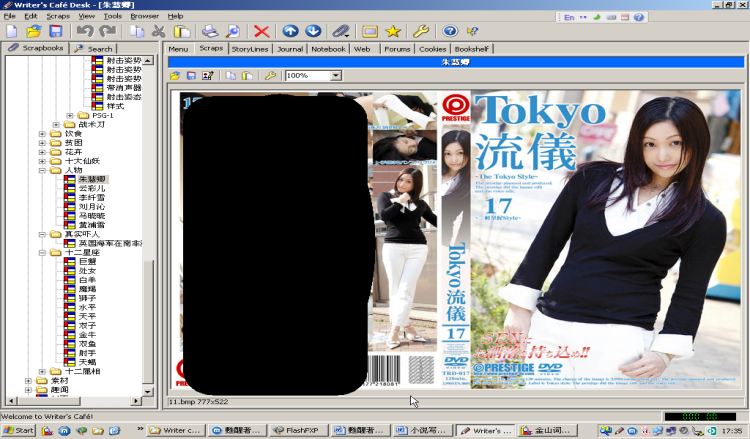This screenshot has width=750, height=439.
Task: Open scrap properties wrench icon
Action: tap(270, 76)
